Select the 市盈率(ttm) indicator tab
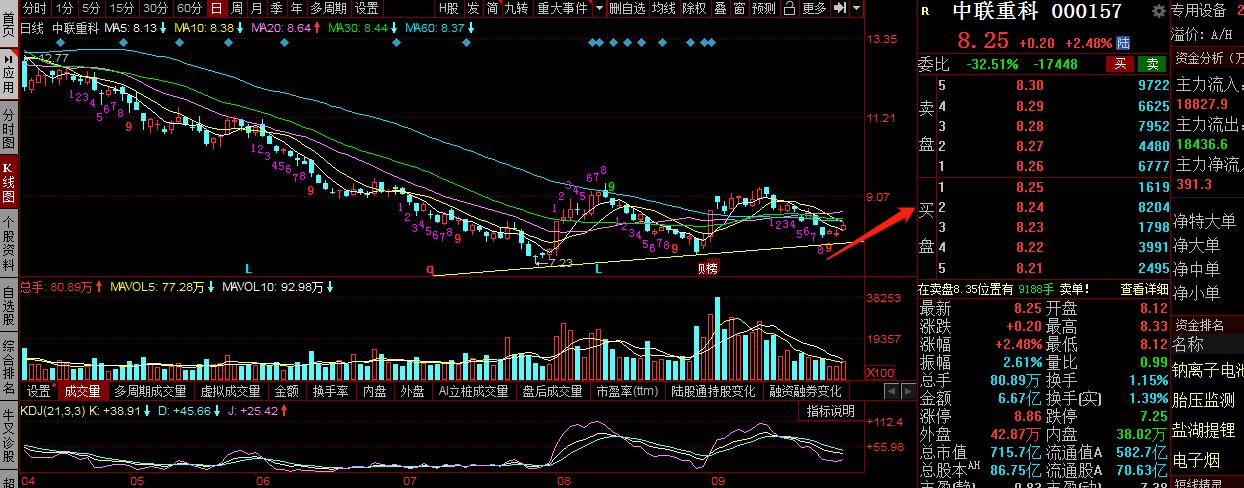 [x=629, y=391]
